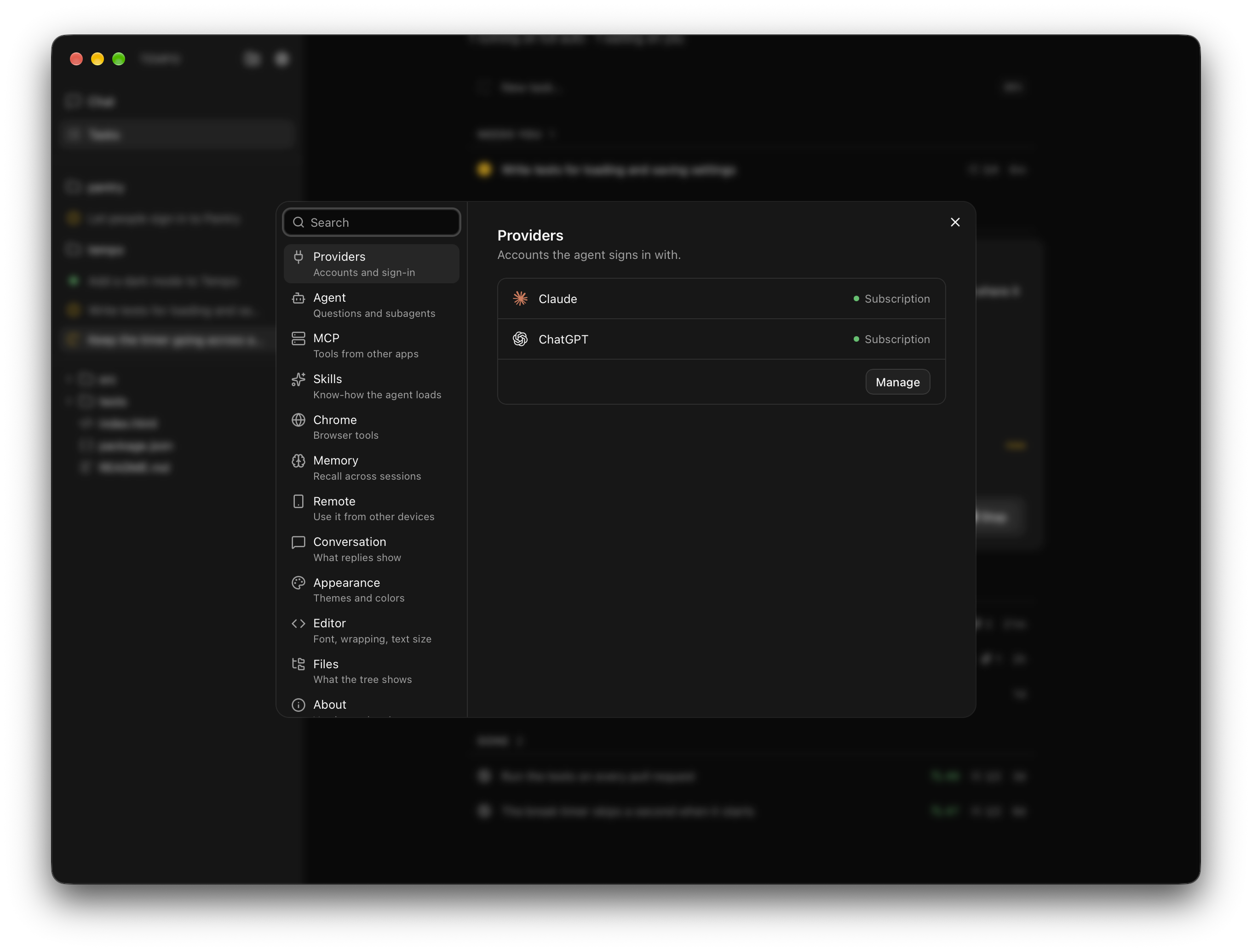
Task: Click the Claude starburst logo
Action: click(520, 298)
